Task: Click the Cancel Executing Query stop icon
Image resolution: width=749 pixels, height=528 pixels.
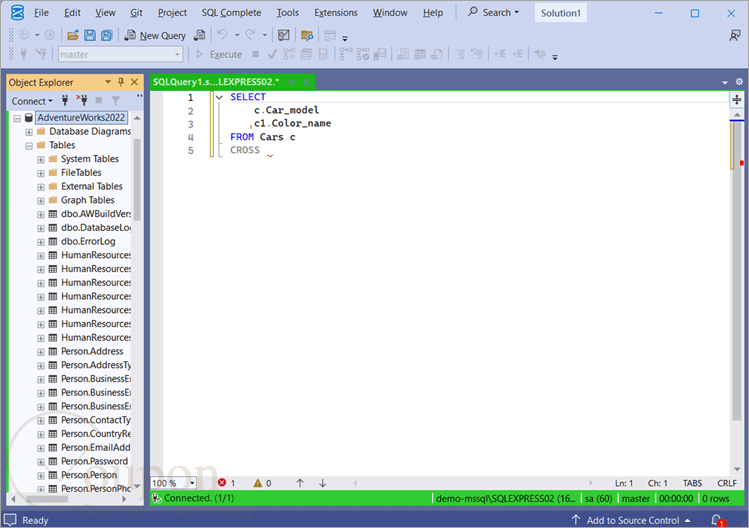Action: (x=256, y=54)
